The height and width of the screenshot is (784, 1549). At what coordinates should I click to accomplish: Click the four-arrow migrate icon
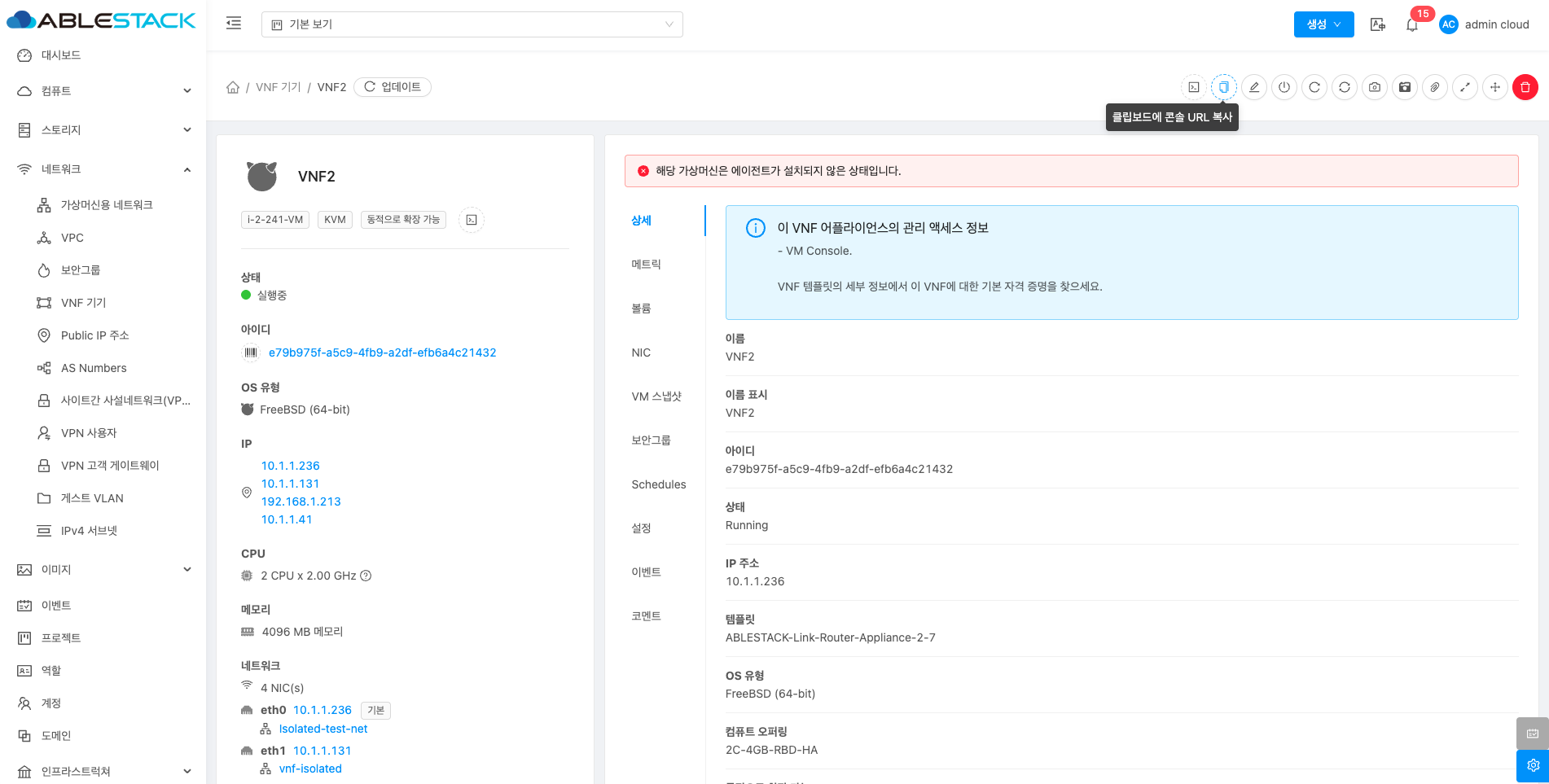pyautogui.click(x=1495, y=87)
